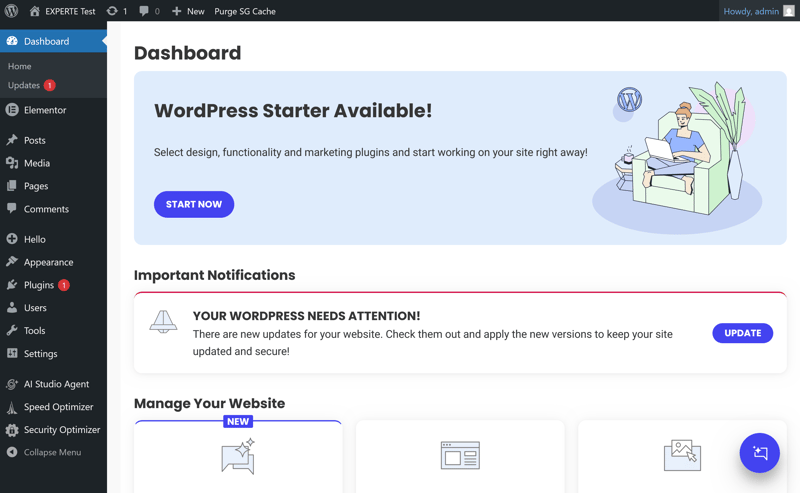
Task: Click the Collapse Menu label
Action: coord(53,452)
